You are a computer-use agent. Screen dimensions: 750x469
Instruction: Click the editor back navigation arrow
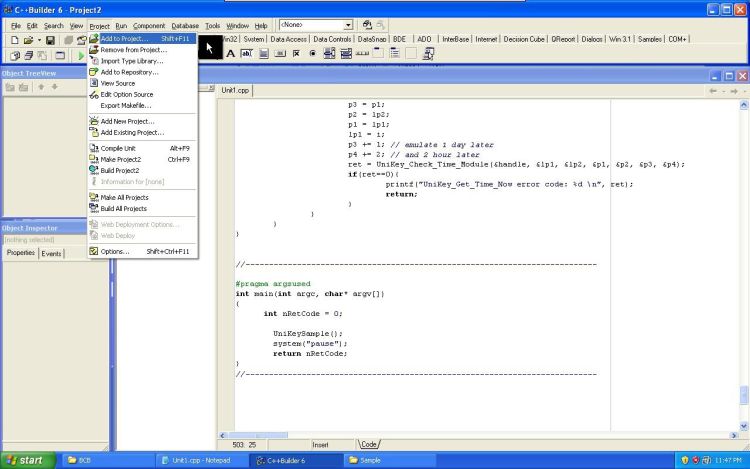click(x=713, y=91)
